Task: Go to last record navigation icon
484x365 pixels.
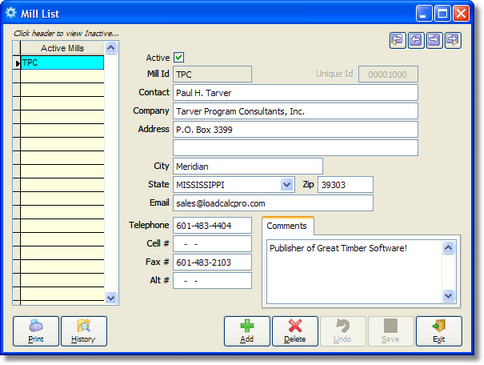Action: click(x=453, y=41)
